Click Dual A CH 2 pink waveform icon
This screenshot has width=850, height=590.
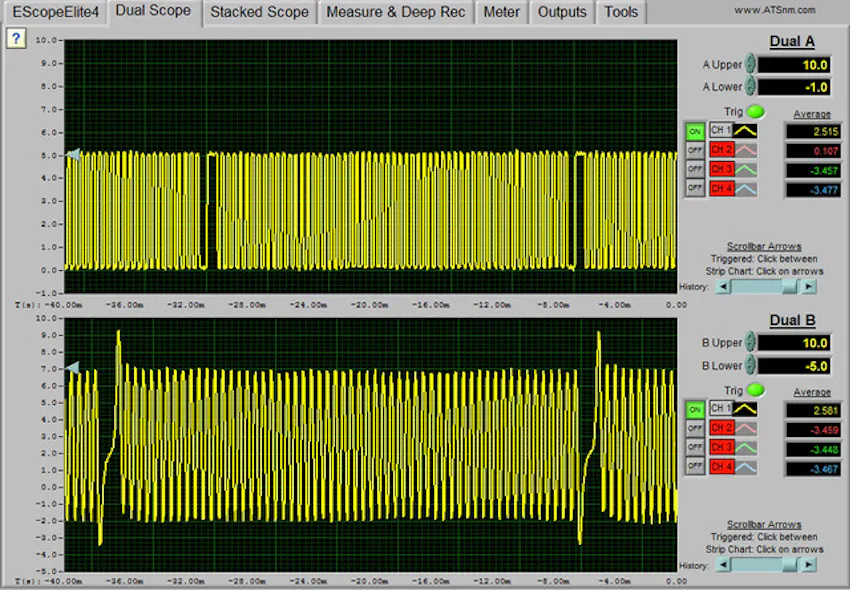[745, 150]
